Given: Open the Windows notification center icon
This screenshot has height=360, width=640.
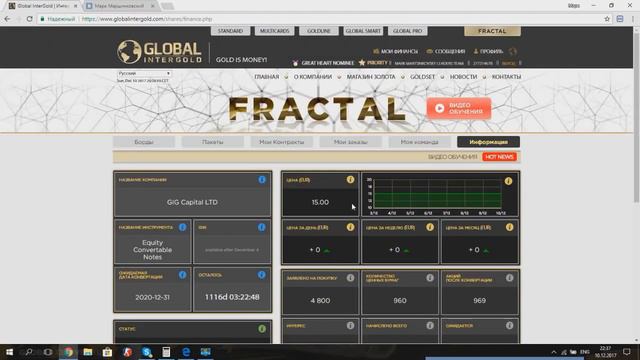Looking at the screenshot, I should [627, 352].
